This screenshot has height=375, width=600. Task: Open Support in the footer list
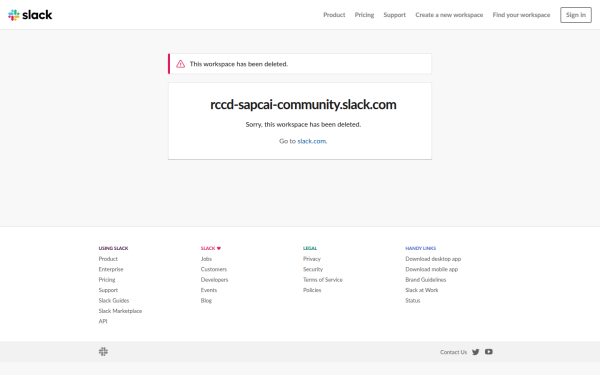click(x=108, y=290)
